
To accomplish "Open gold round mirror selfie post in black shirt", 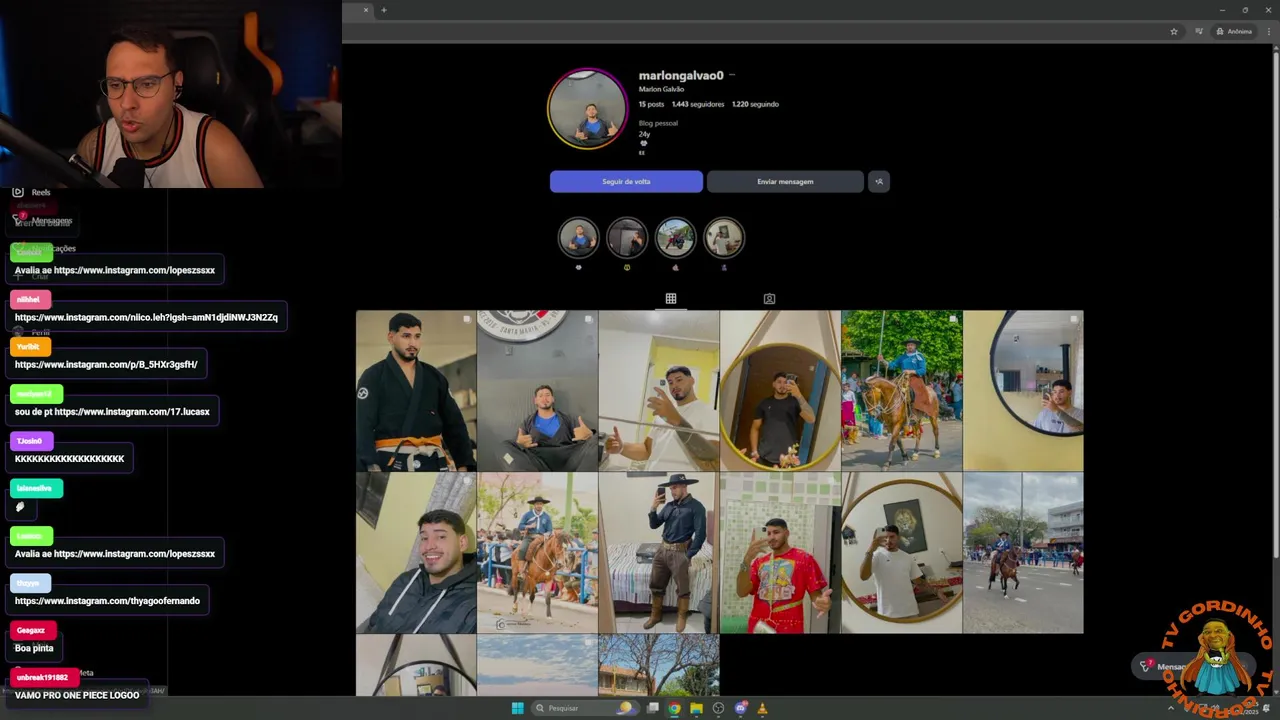I will coord(780,390).
